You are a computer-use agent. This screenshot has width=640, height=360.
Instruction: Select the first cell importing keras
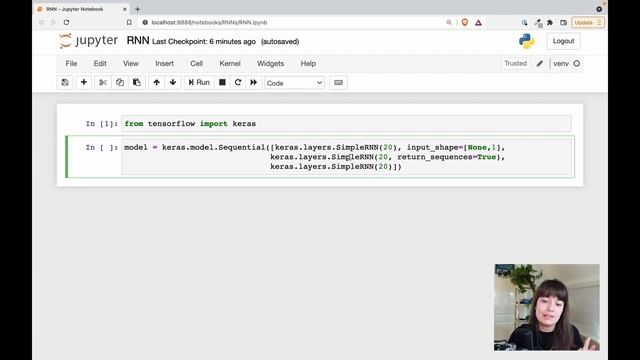pos(347,124)
